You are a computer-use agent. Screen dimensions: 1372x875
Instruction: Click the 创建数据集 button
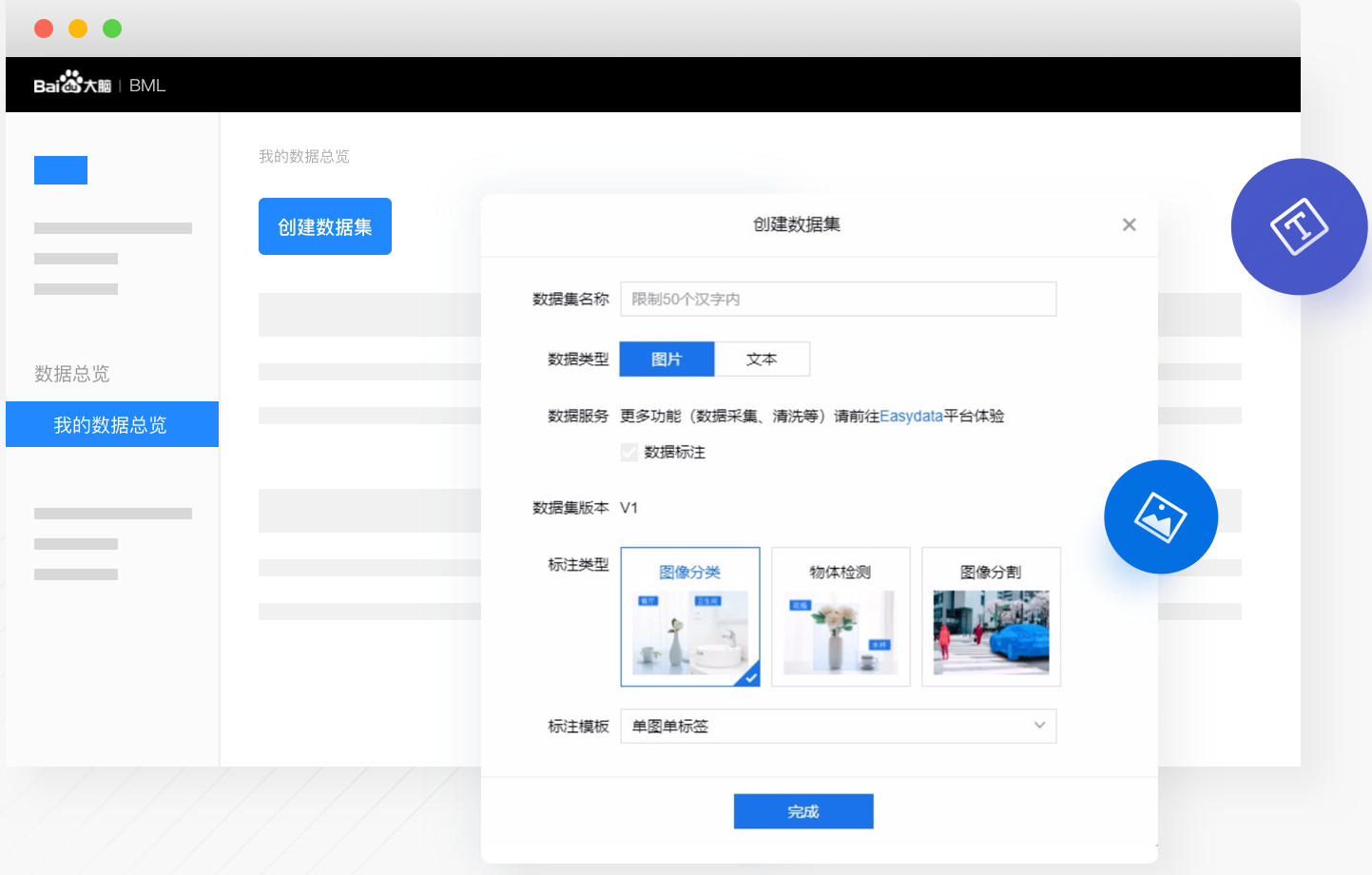point(325,226)
